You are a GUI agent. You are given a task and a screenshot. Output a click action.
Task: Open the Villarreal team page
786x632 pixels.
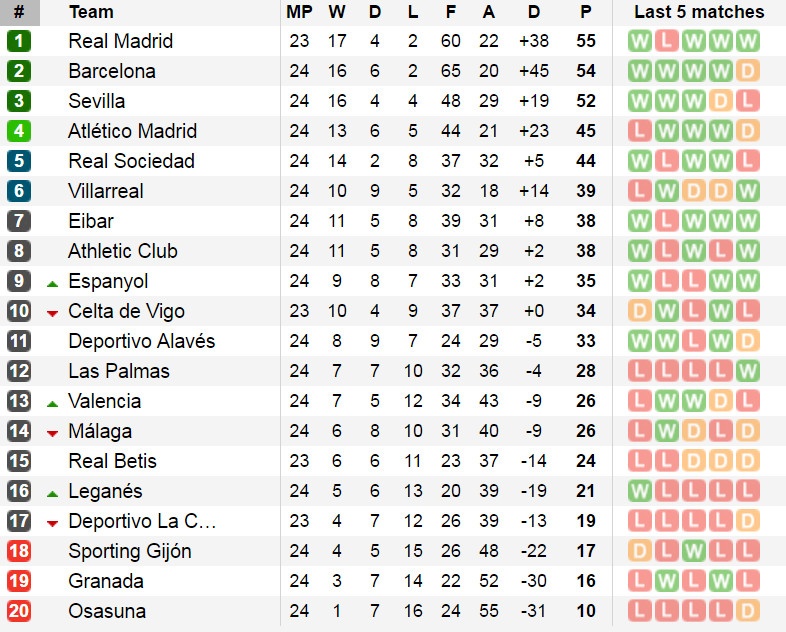coord(106,191)
